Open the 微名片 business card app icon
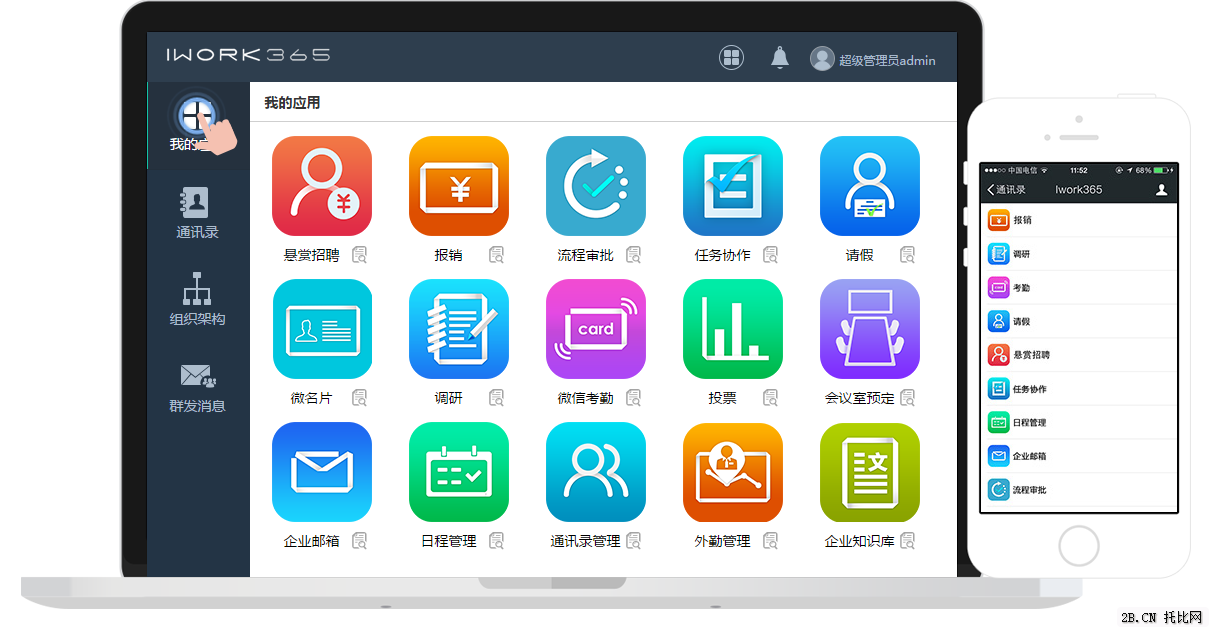 pyautogui.click(x=322, y=330)
